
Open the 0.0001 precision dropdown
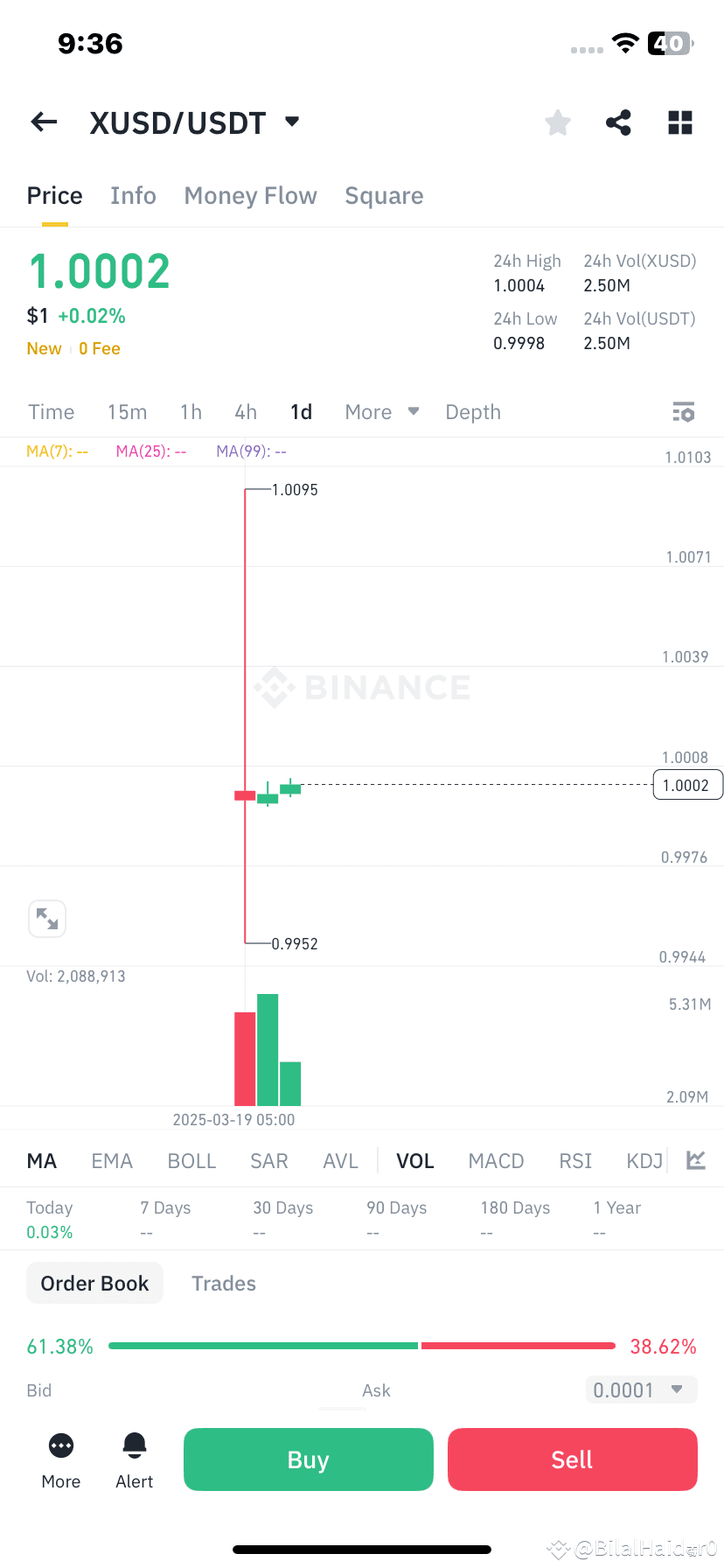(x=641, y=1389)
